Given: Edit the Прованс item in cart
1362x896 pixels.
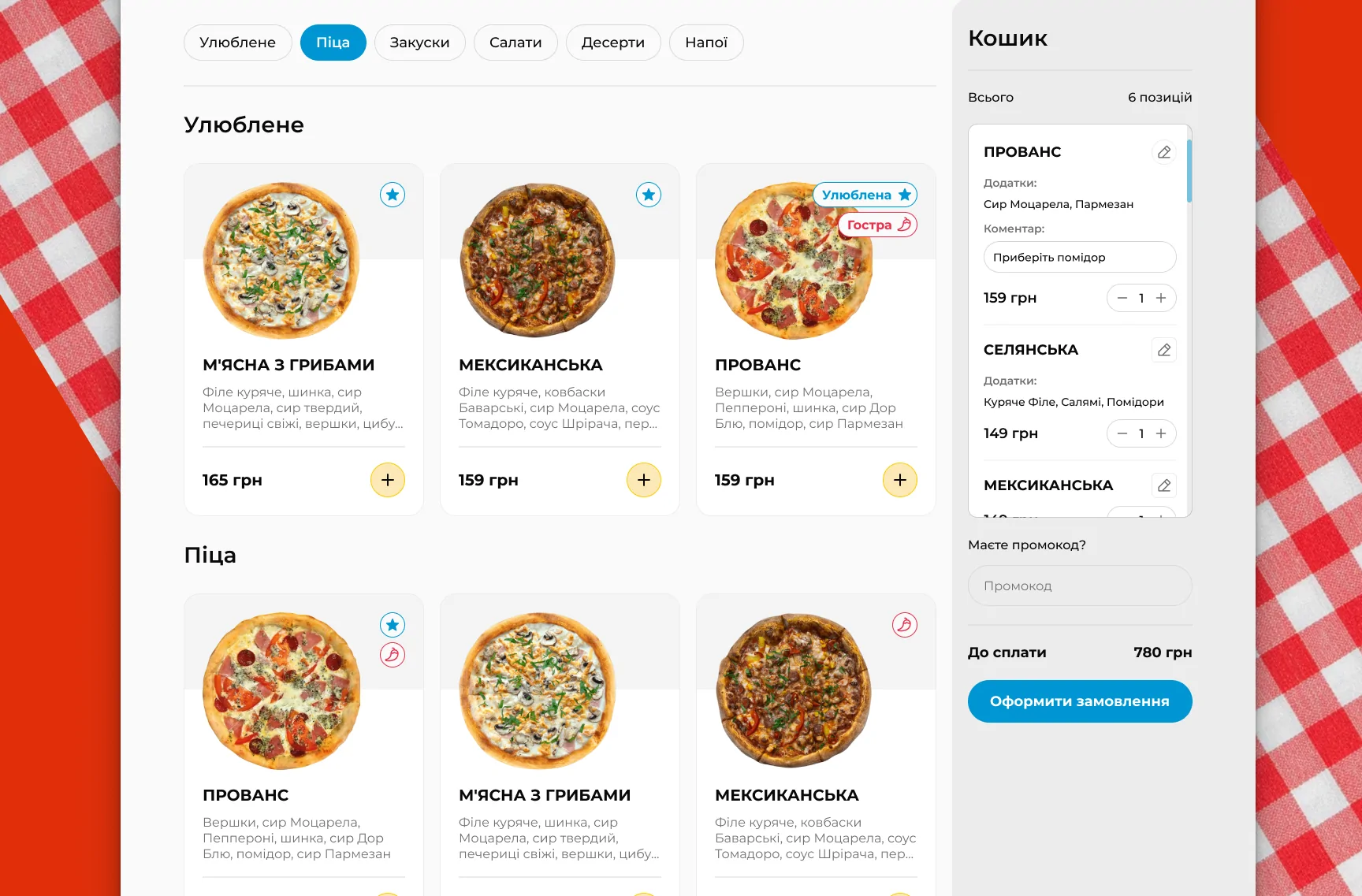Looking at the screenshot, I should click(x=1164, y=152).
